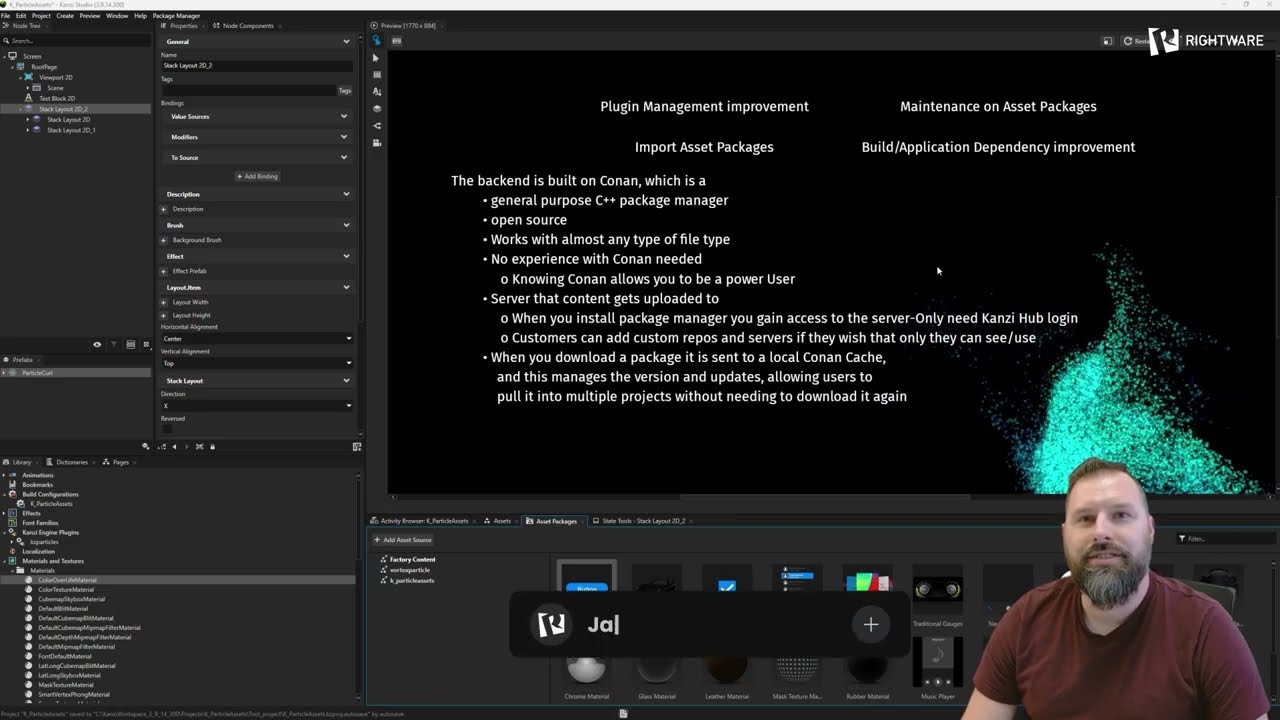Viewport: 1280px width, 720px height.
Task: Click the grid layout tool icon in preview
Action: click(376, 75)
